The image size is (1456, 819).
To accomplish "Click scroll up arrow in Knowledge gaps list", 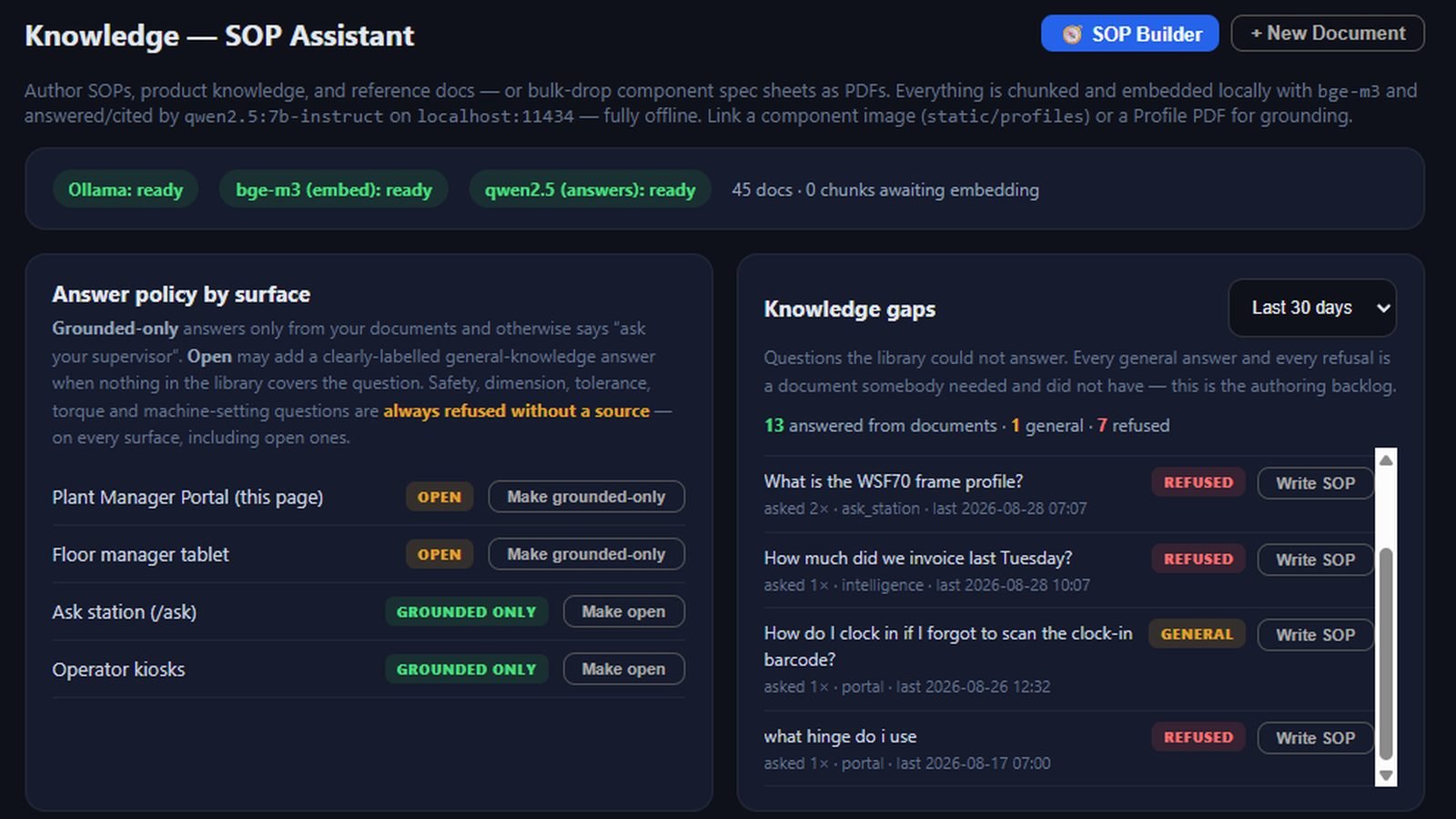I will [x=1386, y=460].
